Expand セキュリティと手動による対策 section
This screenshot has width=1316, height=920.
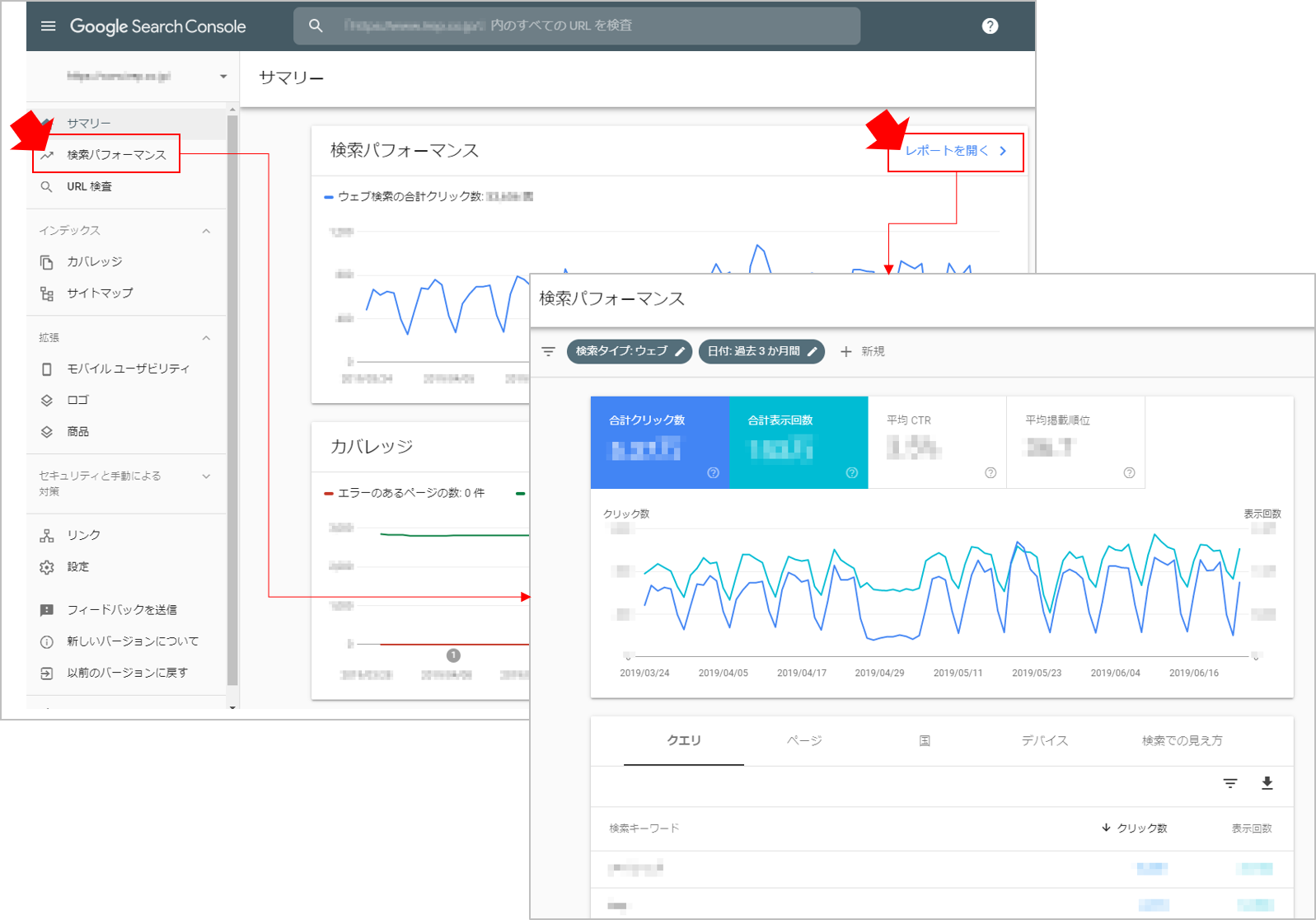click(x=206, y=476)
